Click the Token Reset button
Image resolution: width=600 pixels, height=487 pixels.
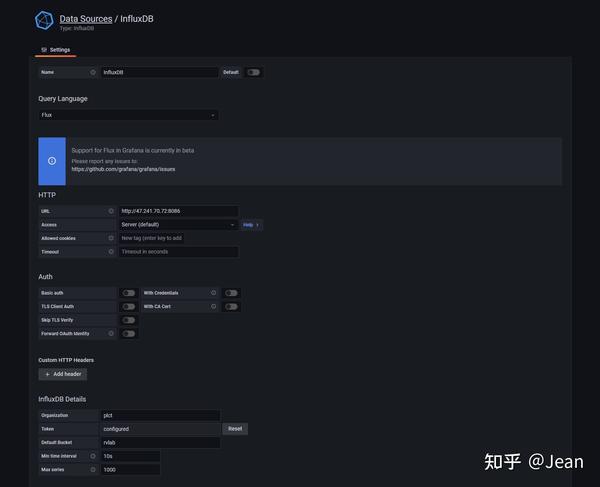pos(235,429)
